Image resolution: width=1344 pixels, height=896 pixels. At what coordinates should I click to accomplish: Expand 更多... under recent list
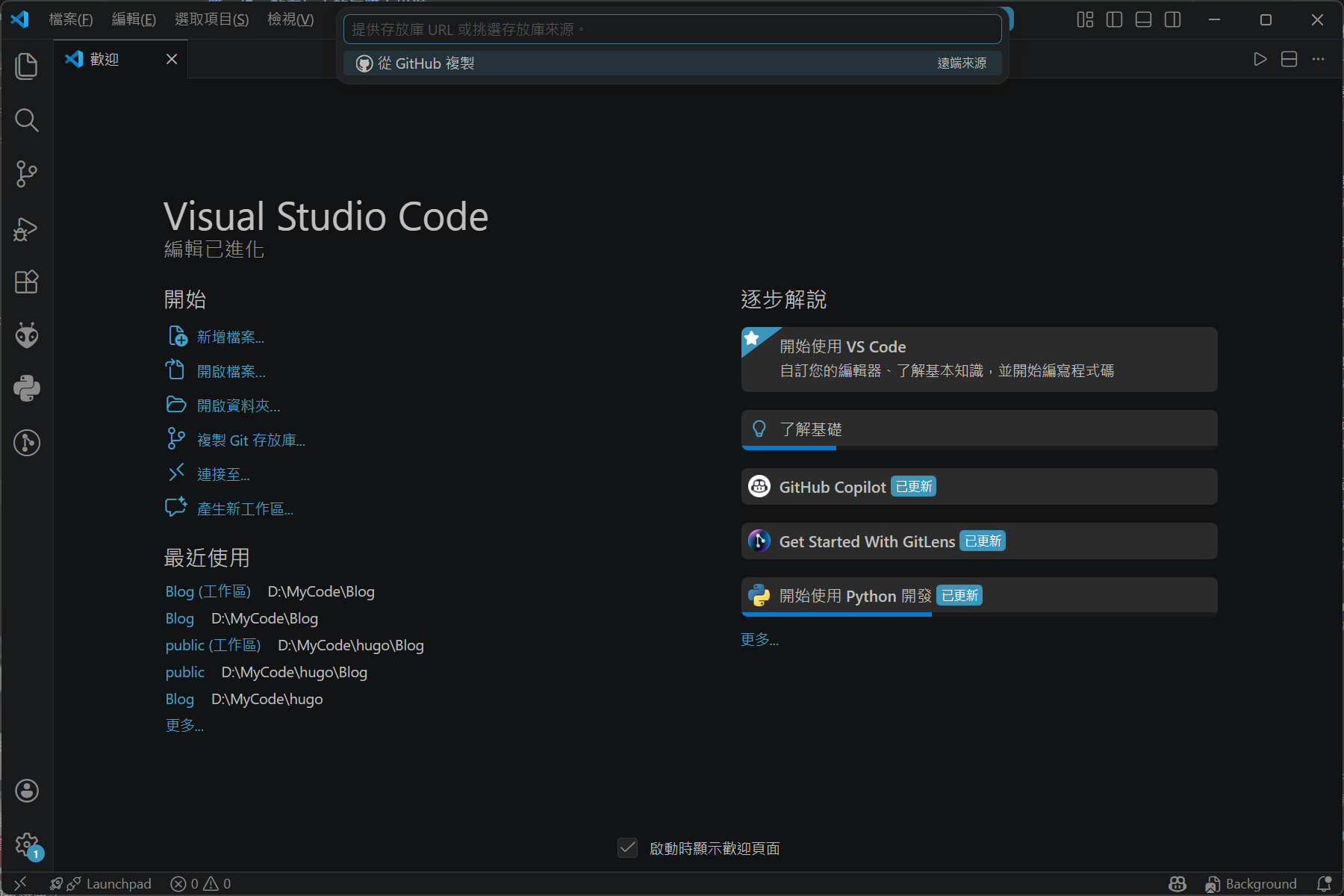184,725
